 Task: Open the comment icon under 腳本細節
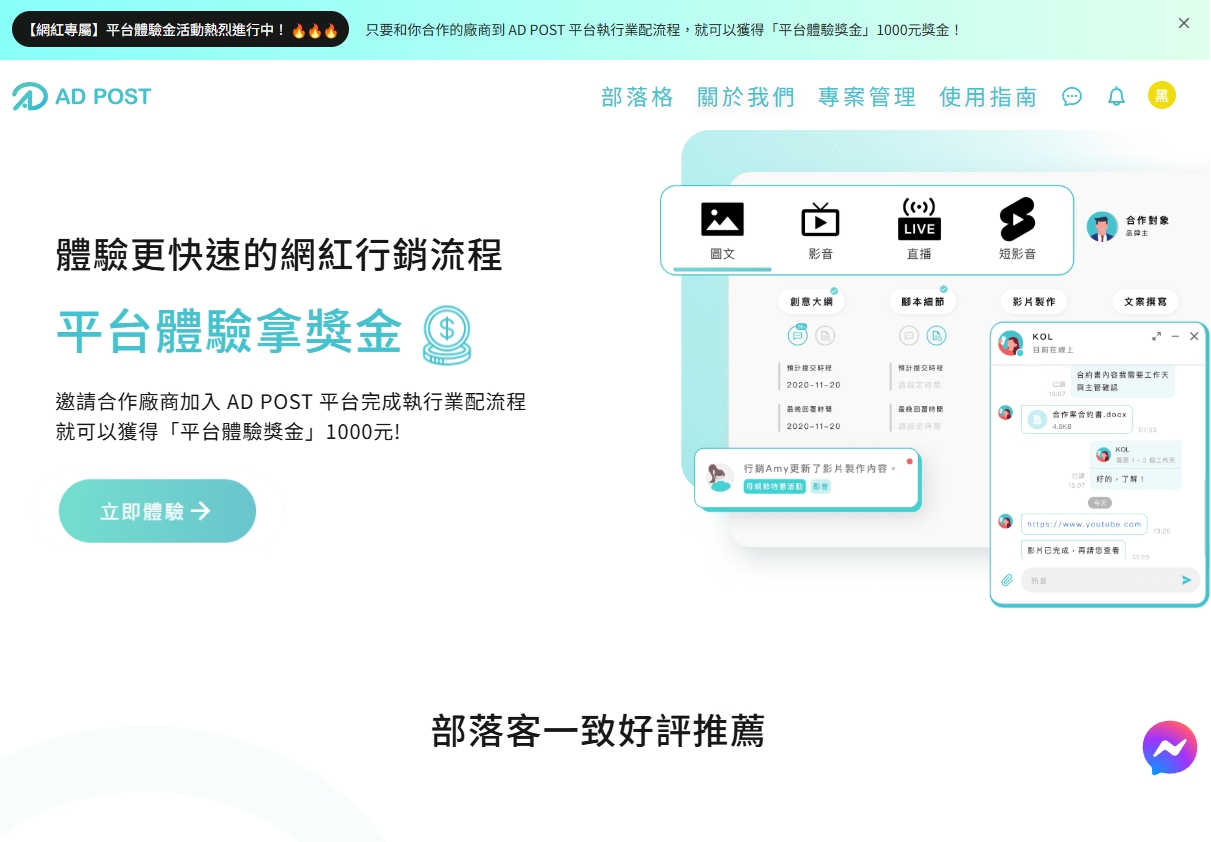tap(908, 336)
